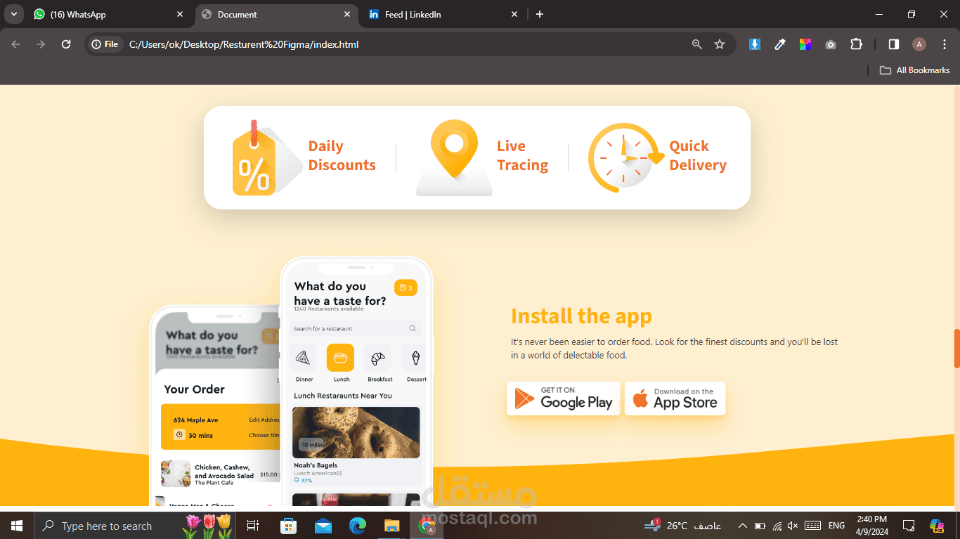The height and width of the screenshot is (539, 960).
Task: Reload the current page
Action: tap(66, 44)
